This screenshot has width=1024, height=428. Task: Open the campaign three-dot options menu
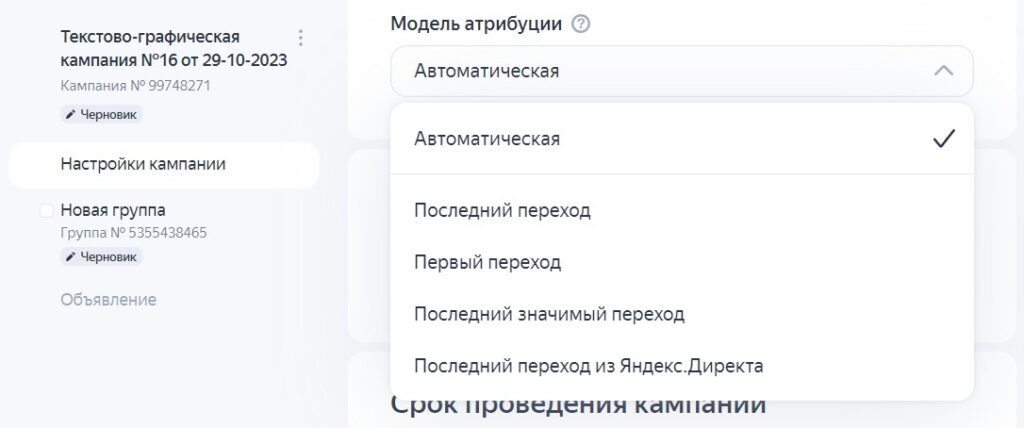tap(301, 38)
